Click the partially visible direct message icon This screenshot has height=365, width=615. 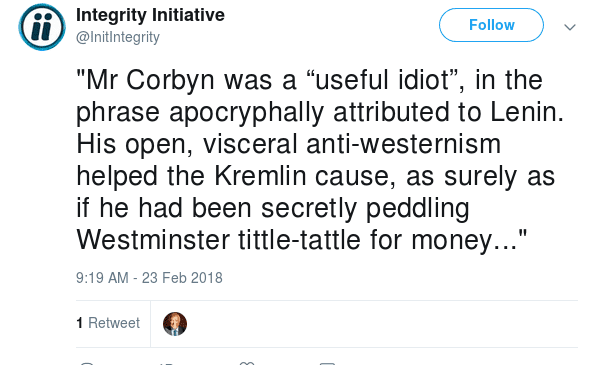[327, 363]
